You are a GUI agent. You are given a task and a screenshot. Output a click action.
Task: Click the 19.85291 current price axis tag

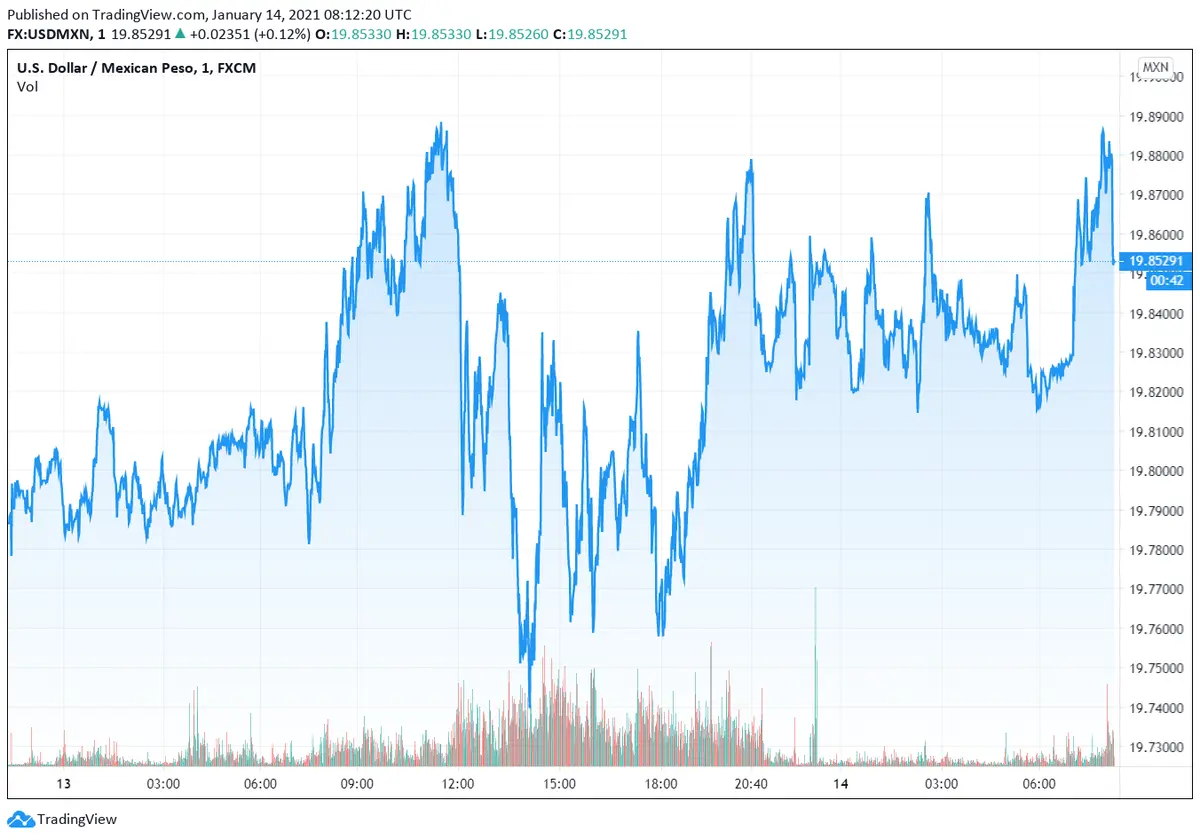1155,261
